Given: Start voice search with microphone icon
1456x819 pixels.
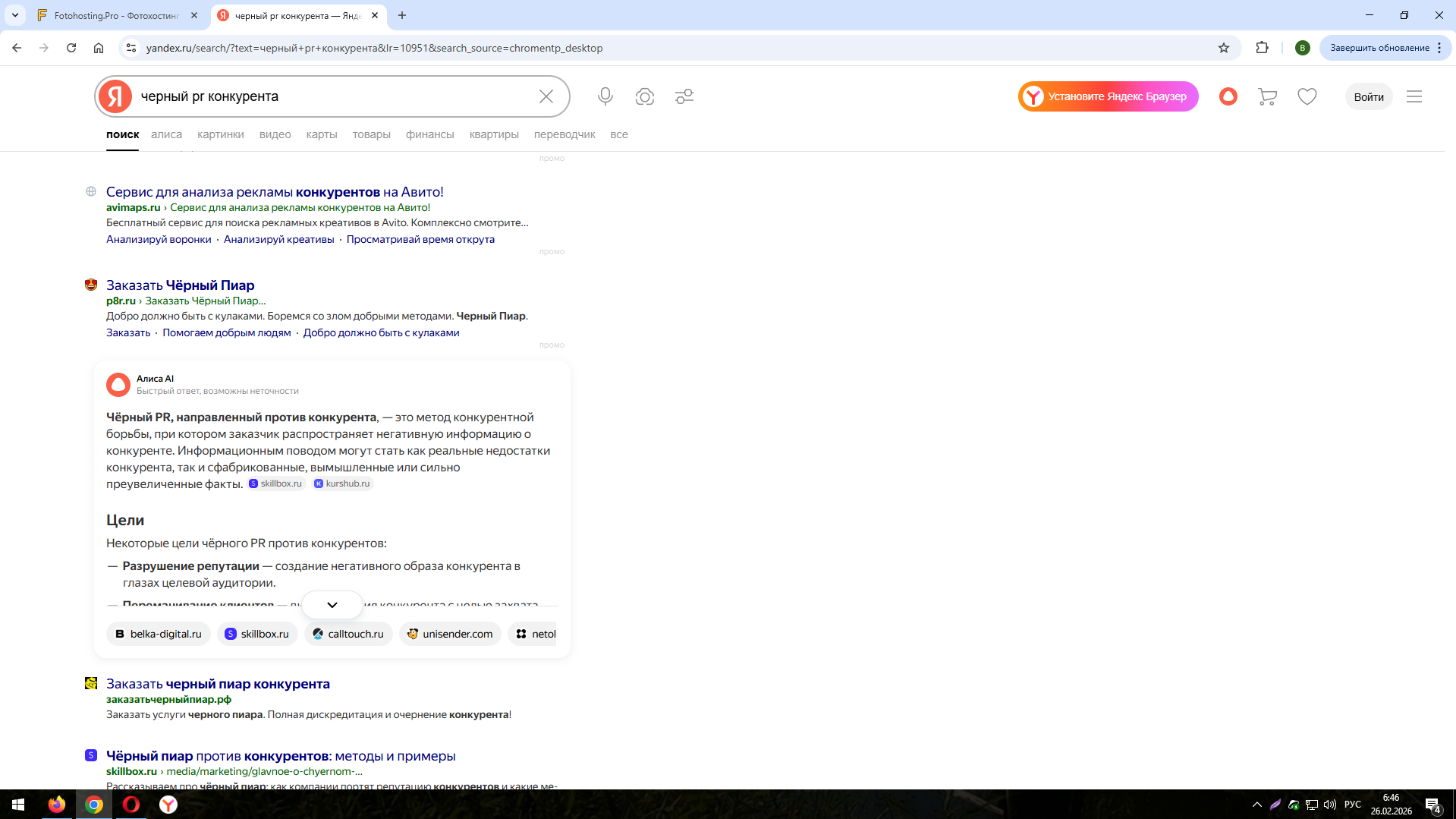Looking at the screenshot, I should coord(605,96).
